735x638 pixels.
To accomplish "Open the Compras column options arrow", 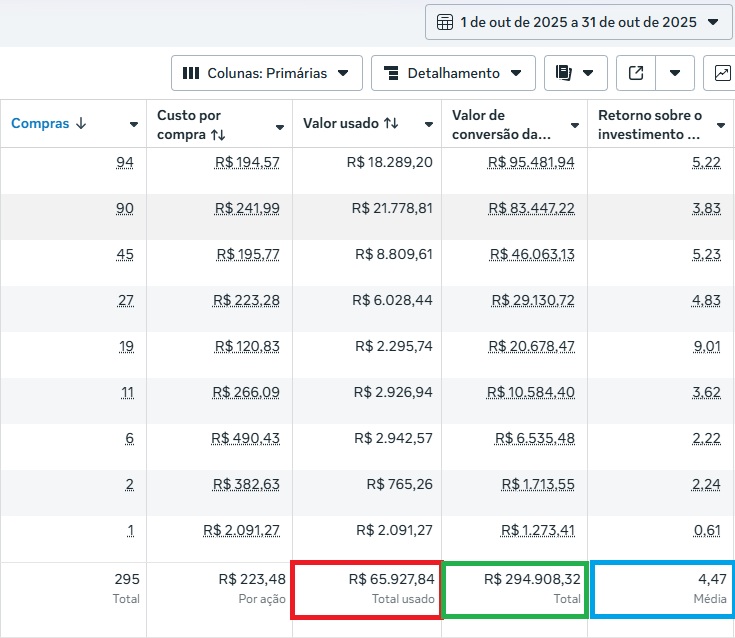I will (134, 125).
